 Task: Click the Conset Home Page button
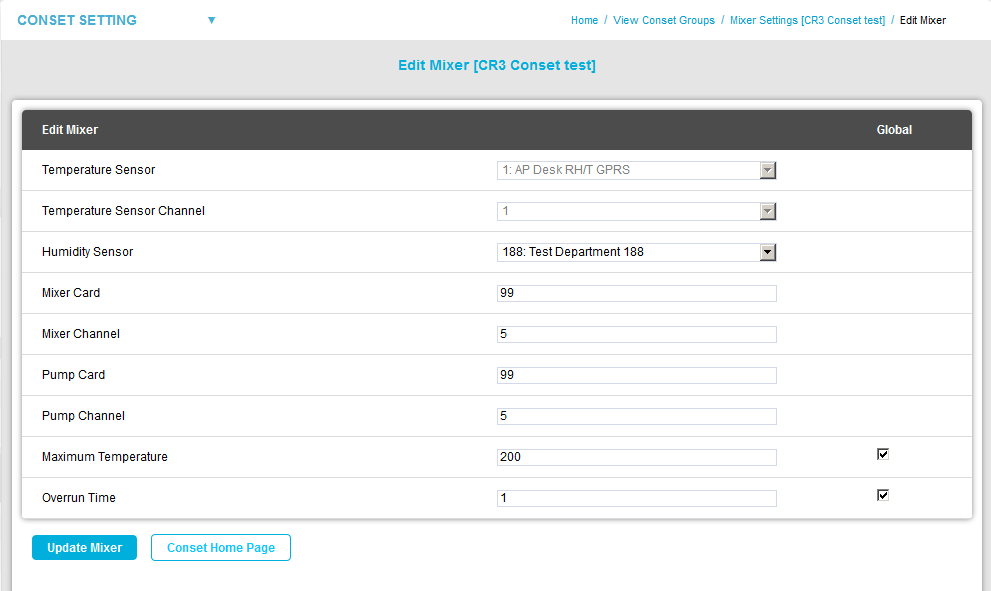[x=220, y=548]
